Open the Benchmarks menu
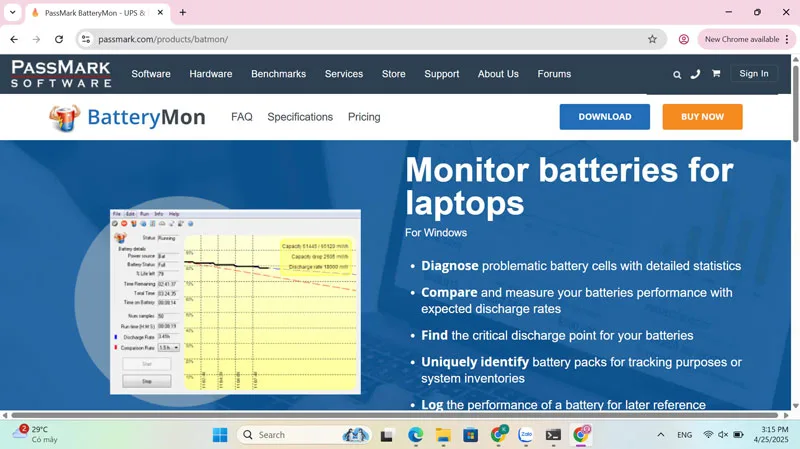The width and height of the screenshot is (800, 449). (279, 74)
